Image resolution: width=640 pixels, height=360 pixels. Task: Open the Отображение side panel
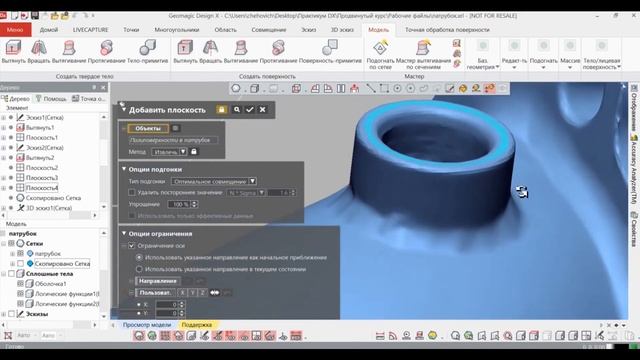pyautogui.click(x=634, y=108)
